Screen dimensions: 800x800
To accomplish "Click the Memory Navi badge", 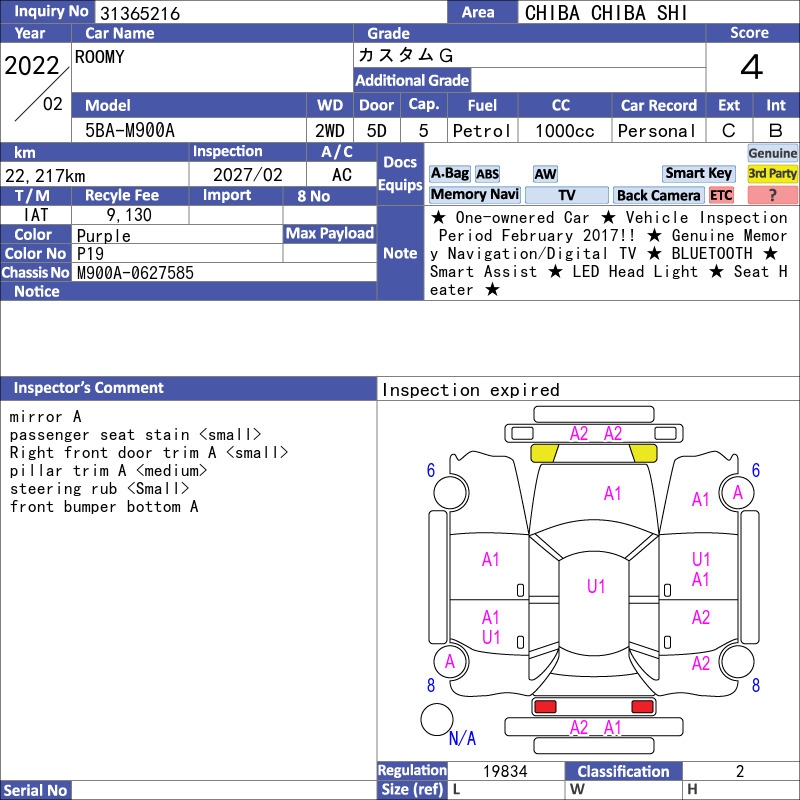I will pos(474,194).
